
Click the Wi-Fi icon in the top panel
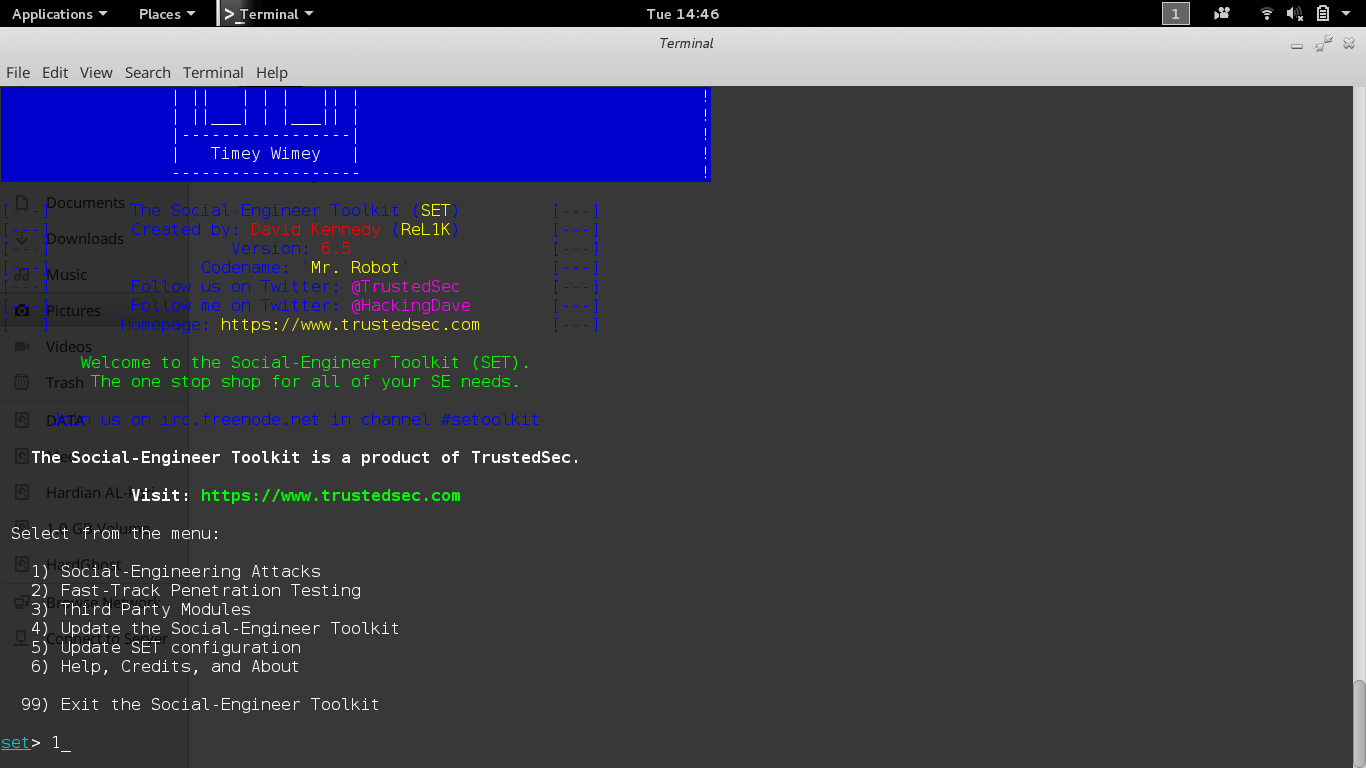click(1266, 14)
